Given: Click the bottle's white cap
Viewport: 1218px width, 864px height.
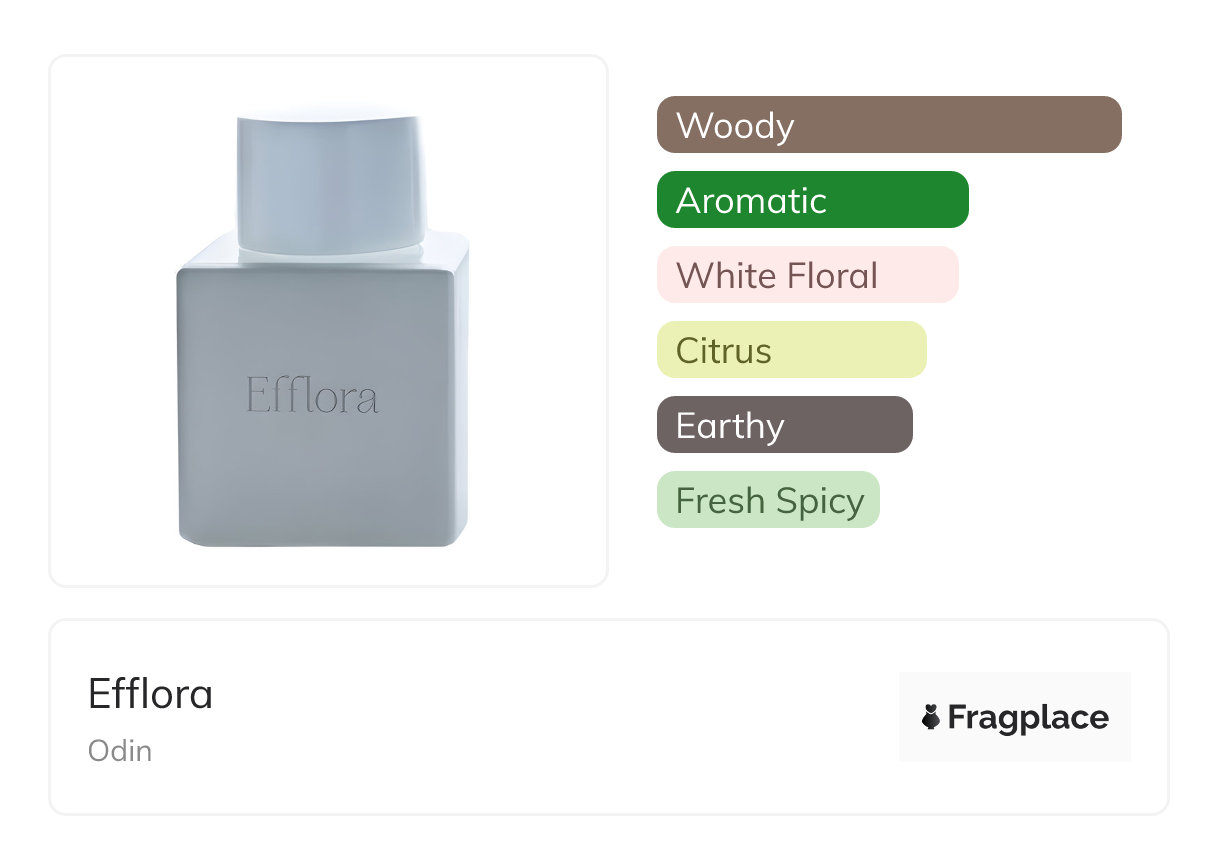Looking at the screenshot, I should click(x=328, y=180).
